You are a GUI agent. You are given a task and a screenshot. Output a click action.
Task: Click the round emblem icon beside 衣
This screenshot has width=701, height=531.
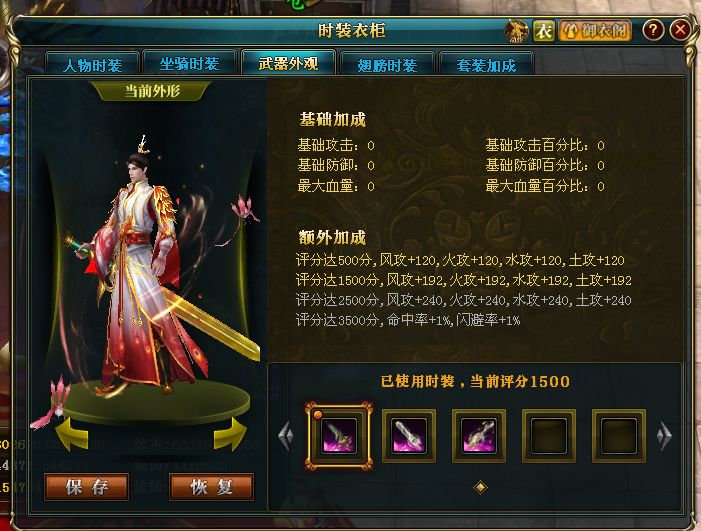[516, 31]
